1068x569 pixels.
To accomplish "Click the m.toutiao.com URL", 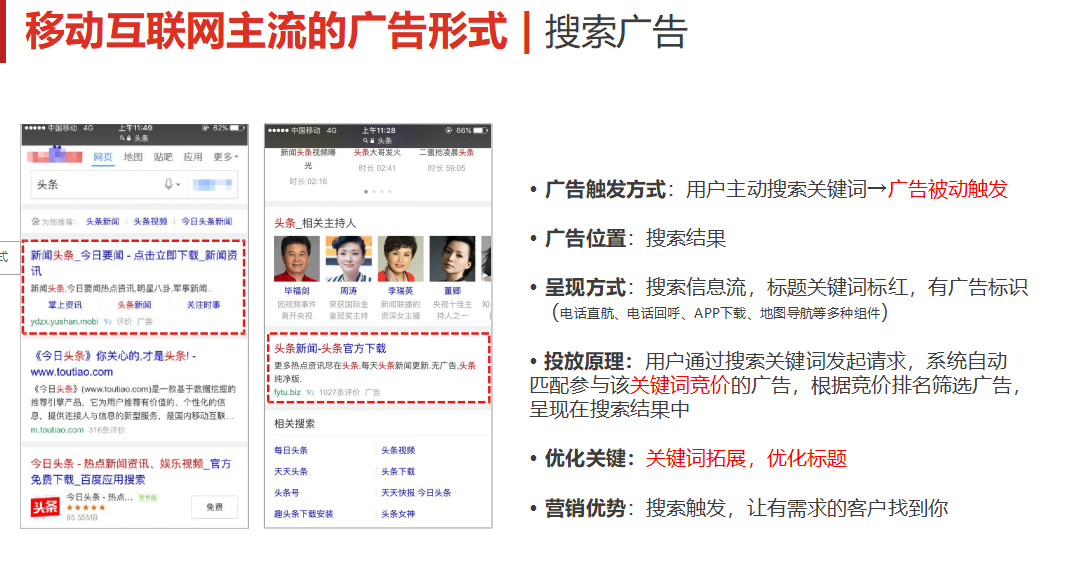I will pos(57,430).
